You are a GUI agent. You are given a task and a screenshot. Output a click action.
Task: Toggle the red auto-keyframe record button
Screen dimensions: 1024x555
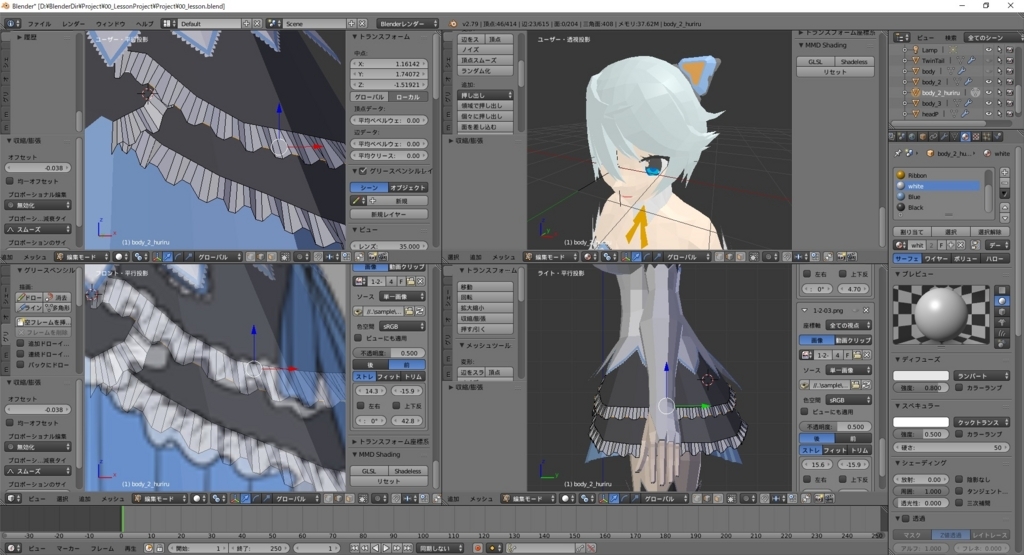click(477, 548)
